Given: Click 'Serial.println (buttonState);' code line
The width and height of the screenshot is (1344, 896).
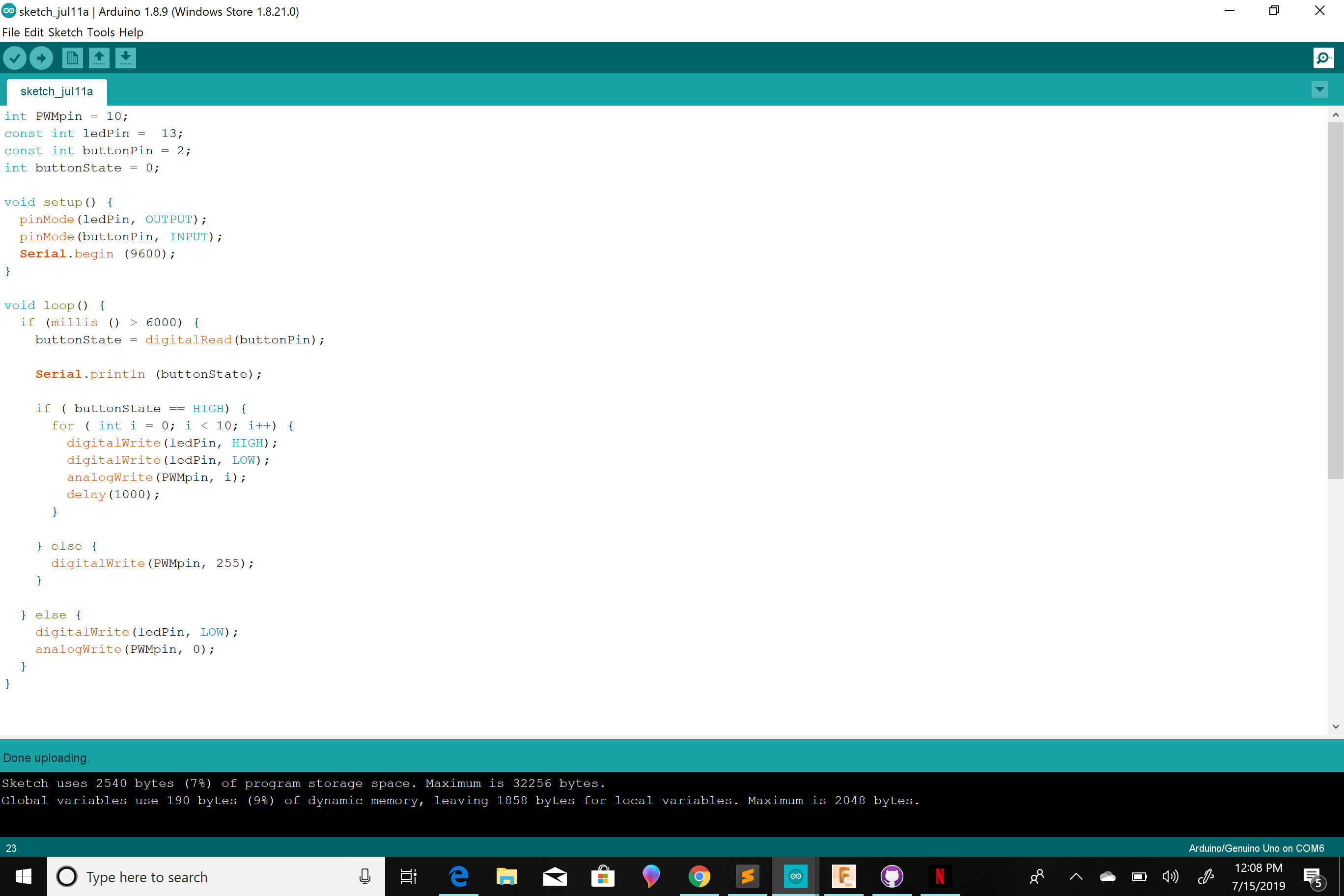Looking at the screenshot, I should pyautogui.click(x=148, y=374).
